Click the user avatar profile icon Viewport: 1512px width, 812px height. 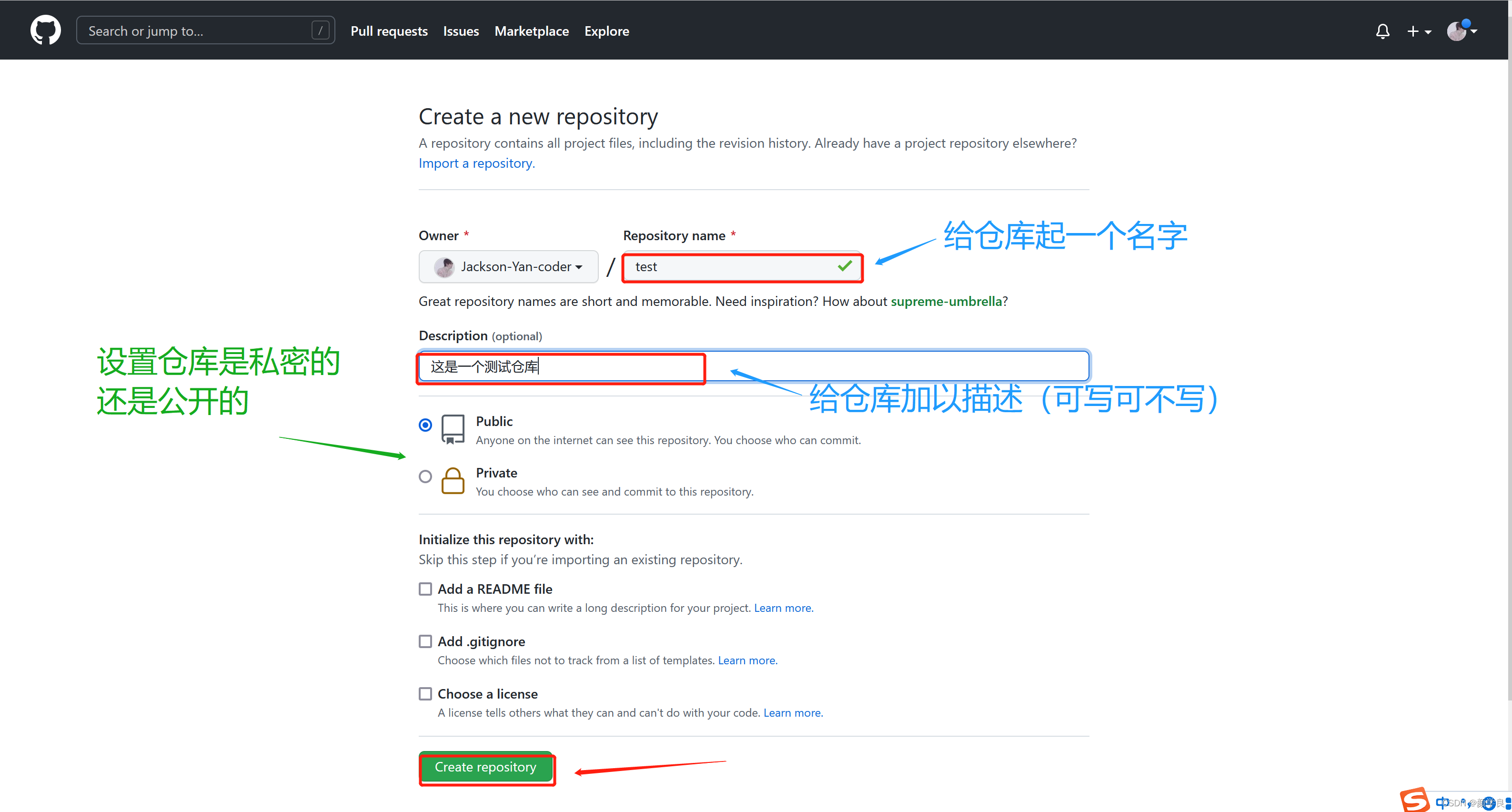1458,31
